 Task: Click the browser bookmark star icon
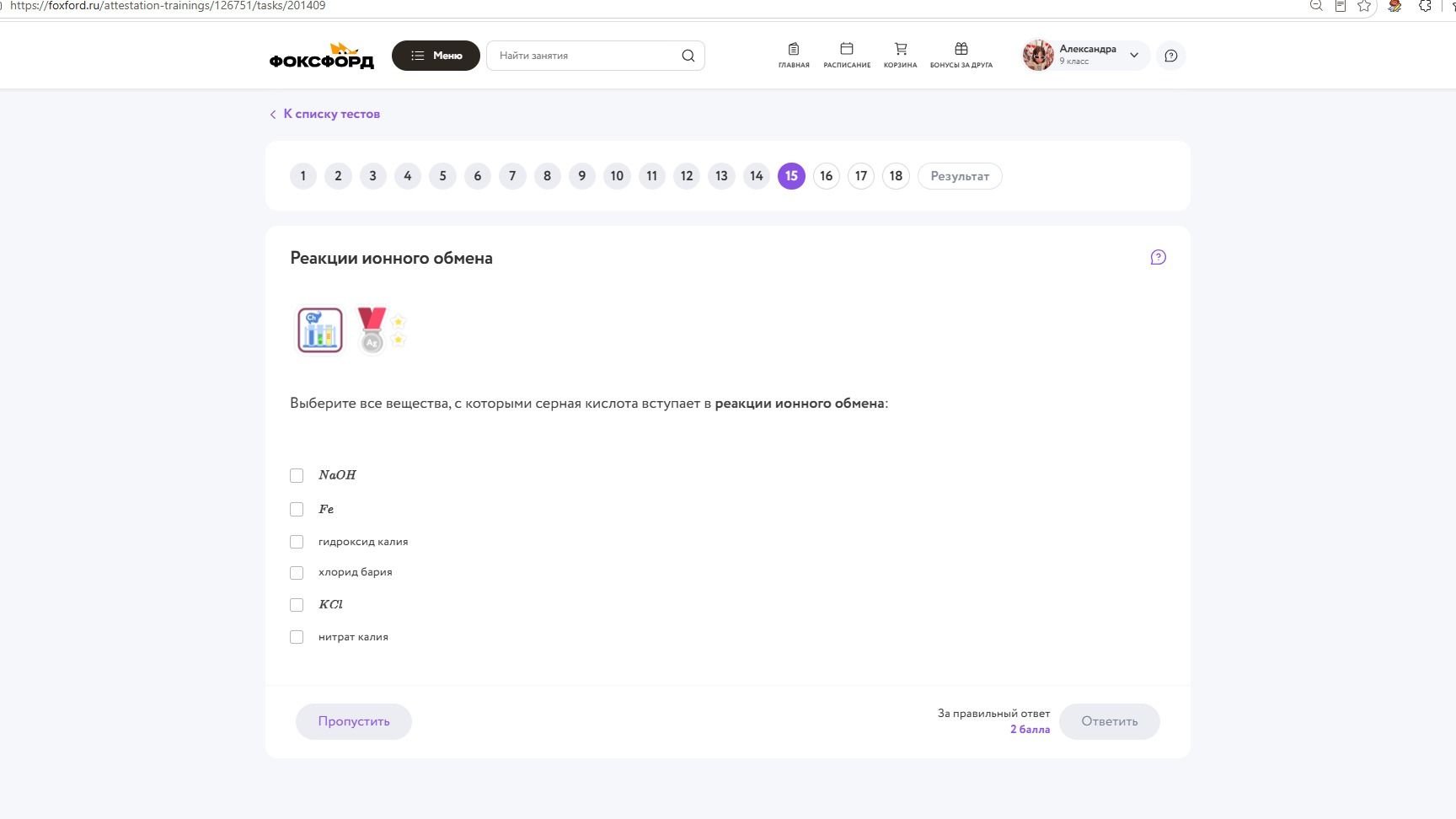[1364, 6]
